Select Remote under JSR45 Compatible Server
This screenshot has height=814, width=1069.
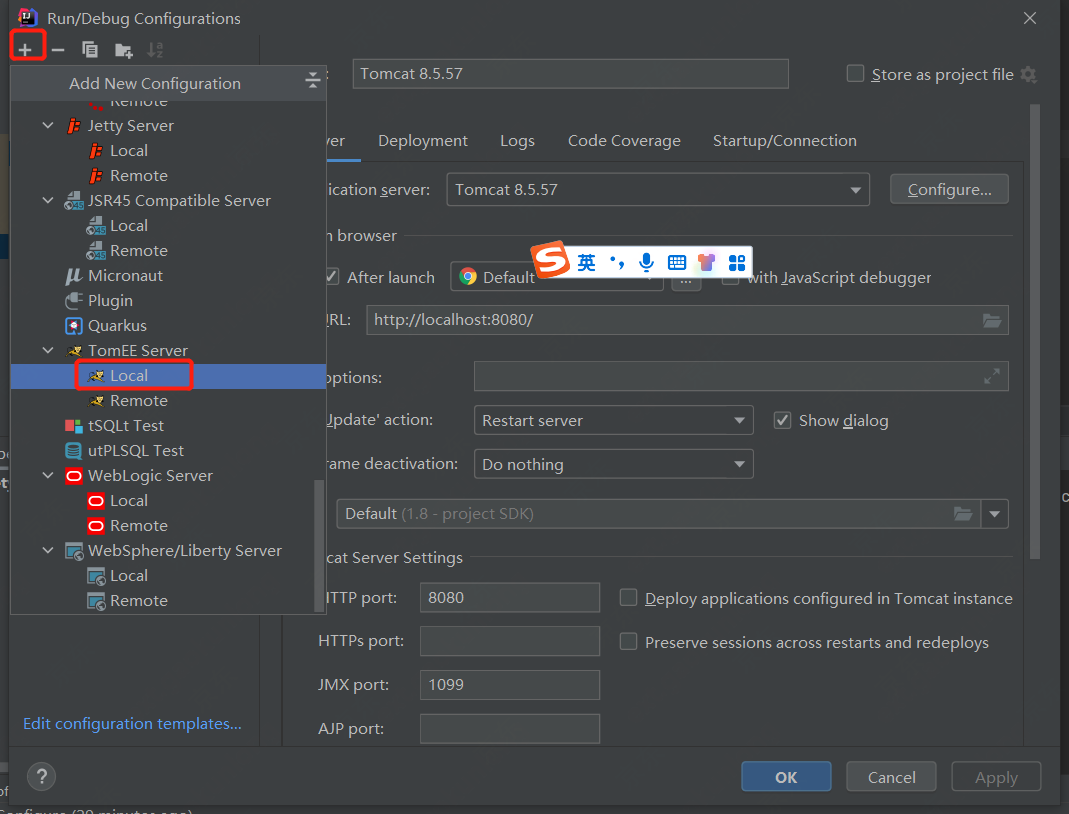tap(138, 251)
